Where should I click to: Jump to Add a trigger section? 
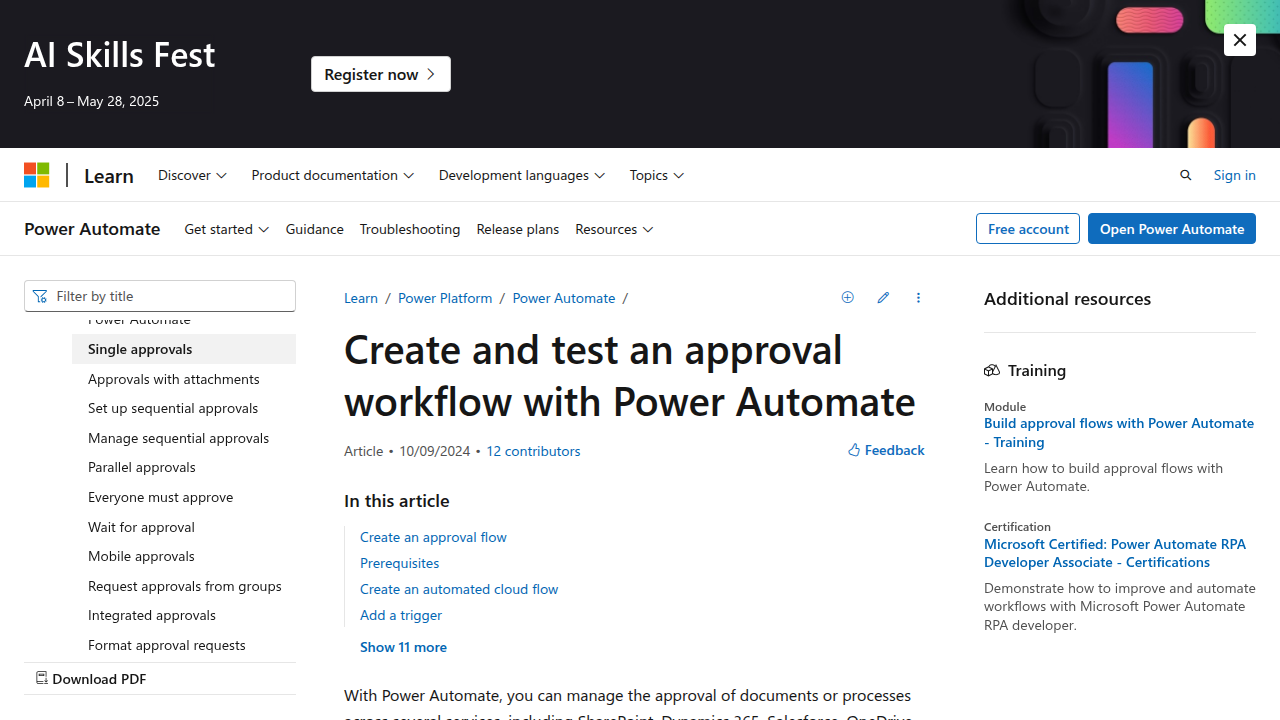click(x=401, y=615)
